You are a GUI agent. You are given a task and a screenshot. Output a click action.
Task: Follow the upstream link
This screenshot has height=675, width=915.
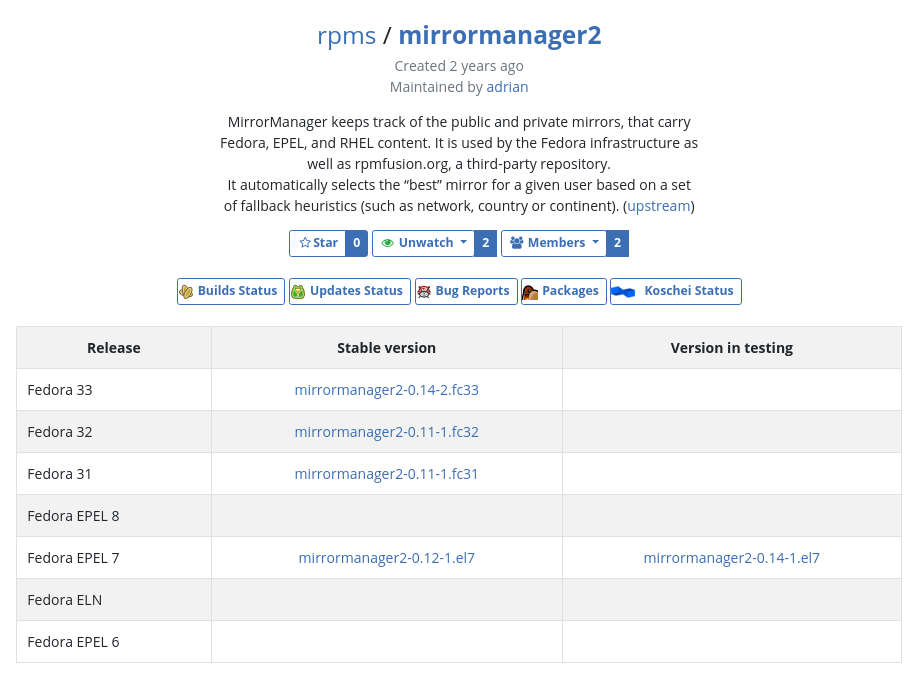(659, 207)
